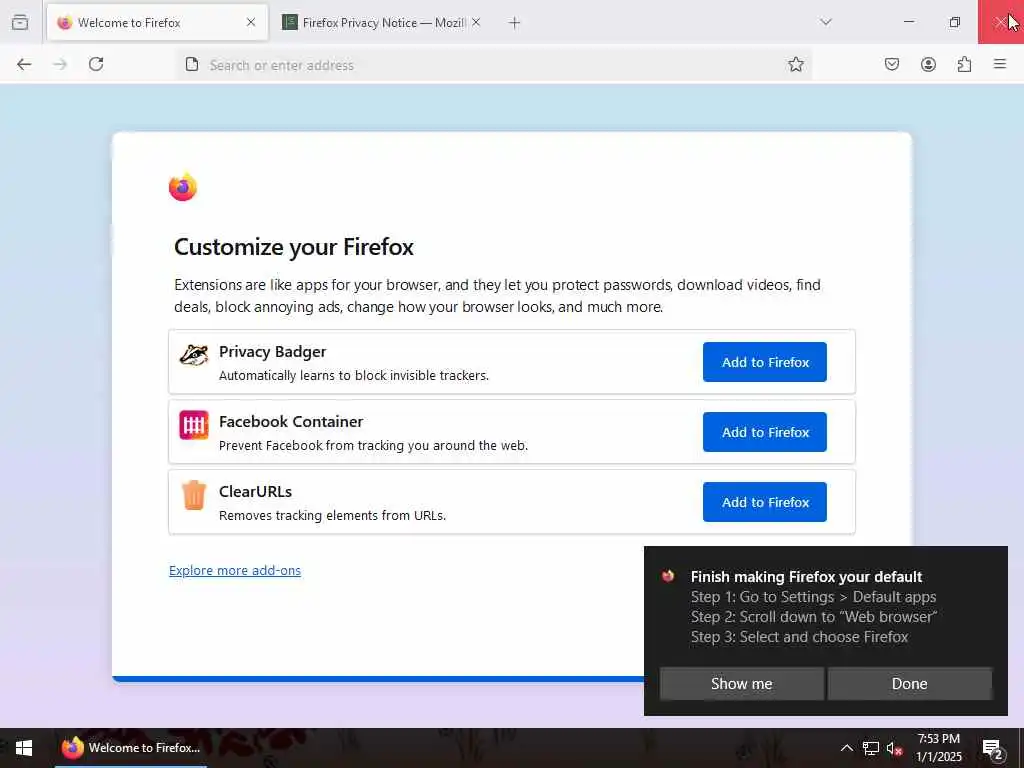
Task: Open Explore more add-ons link
Action: pyautogui.click(x=235, y=570)
